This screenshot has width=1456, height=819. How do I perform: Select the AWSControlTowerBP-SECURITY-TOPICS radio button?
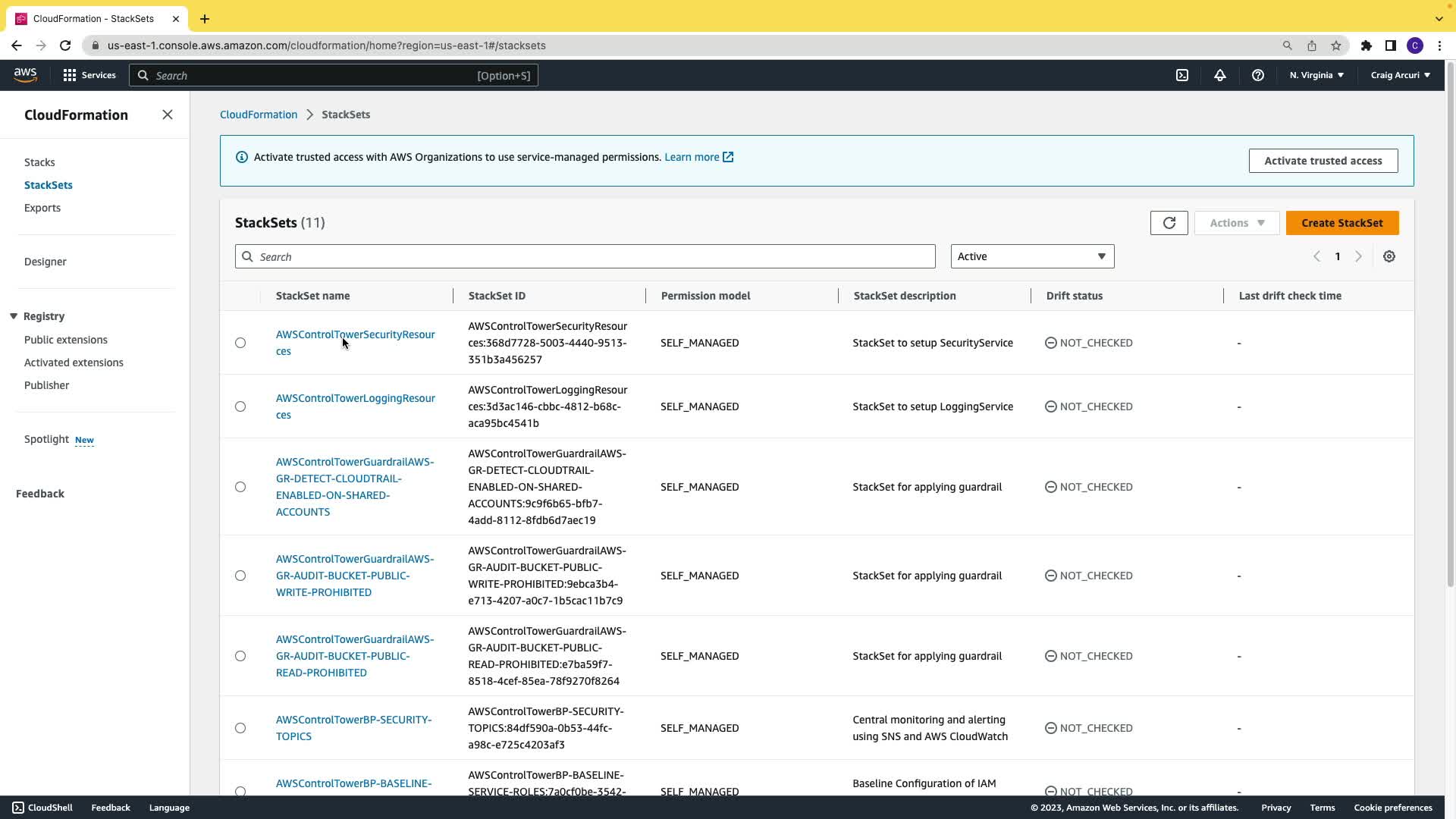pyautogui.click(x=240, y=728)
